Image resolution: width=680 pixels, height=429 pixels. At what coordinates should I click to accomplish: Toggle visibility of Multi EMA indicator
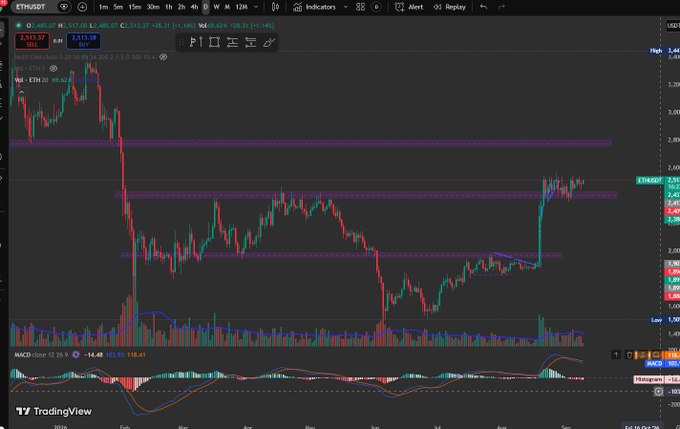pos(163,57)
